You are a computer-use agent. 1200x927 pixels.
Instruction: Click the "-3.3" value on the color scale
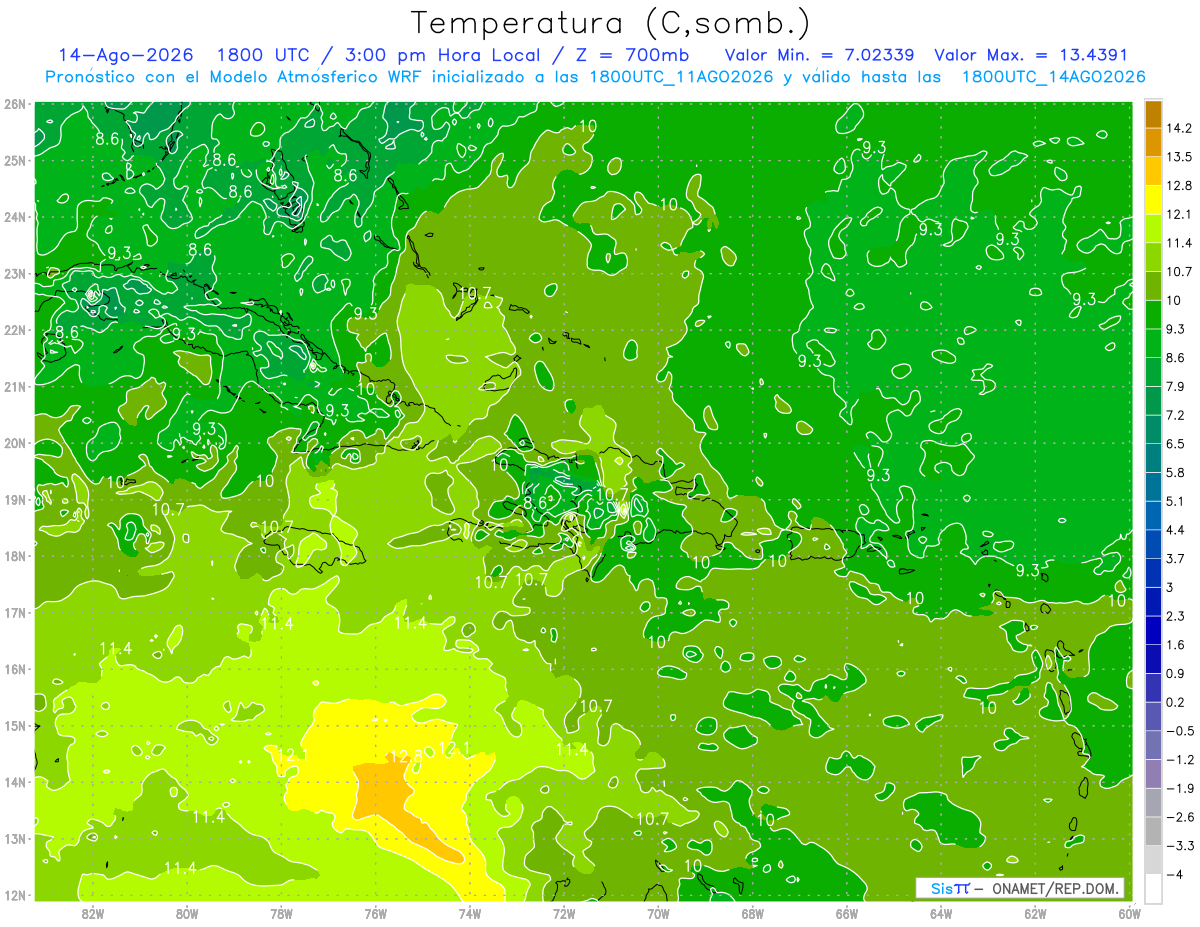pos(1180,846)
